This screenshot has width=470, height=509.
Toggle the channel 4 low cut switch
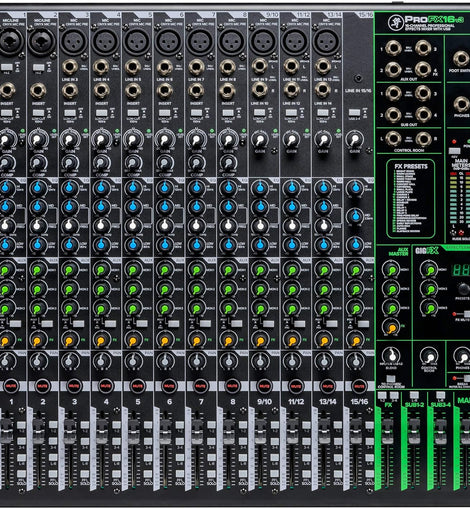coord(102,113)
